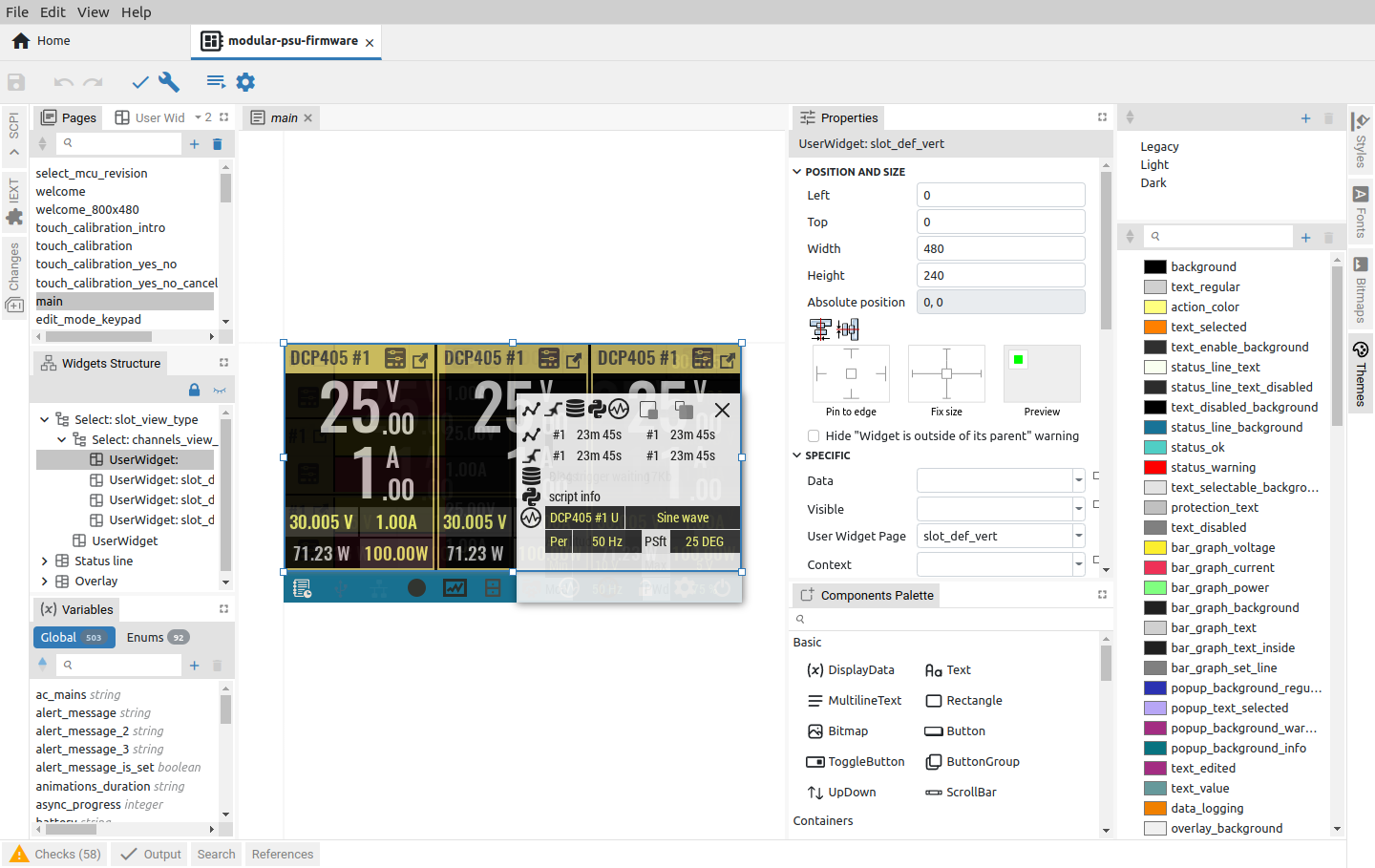Run project check with checkmark icon
Viewport: 1375px width, 868px height.
140,82
